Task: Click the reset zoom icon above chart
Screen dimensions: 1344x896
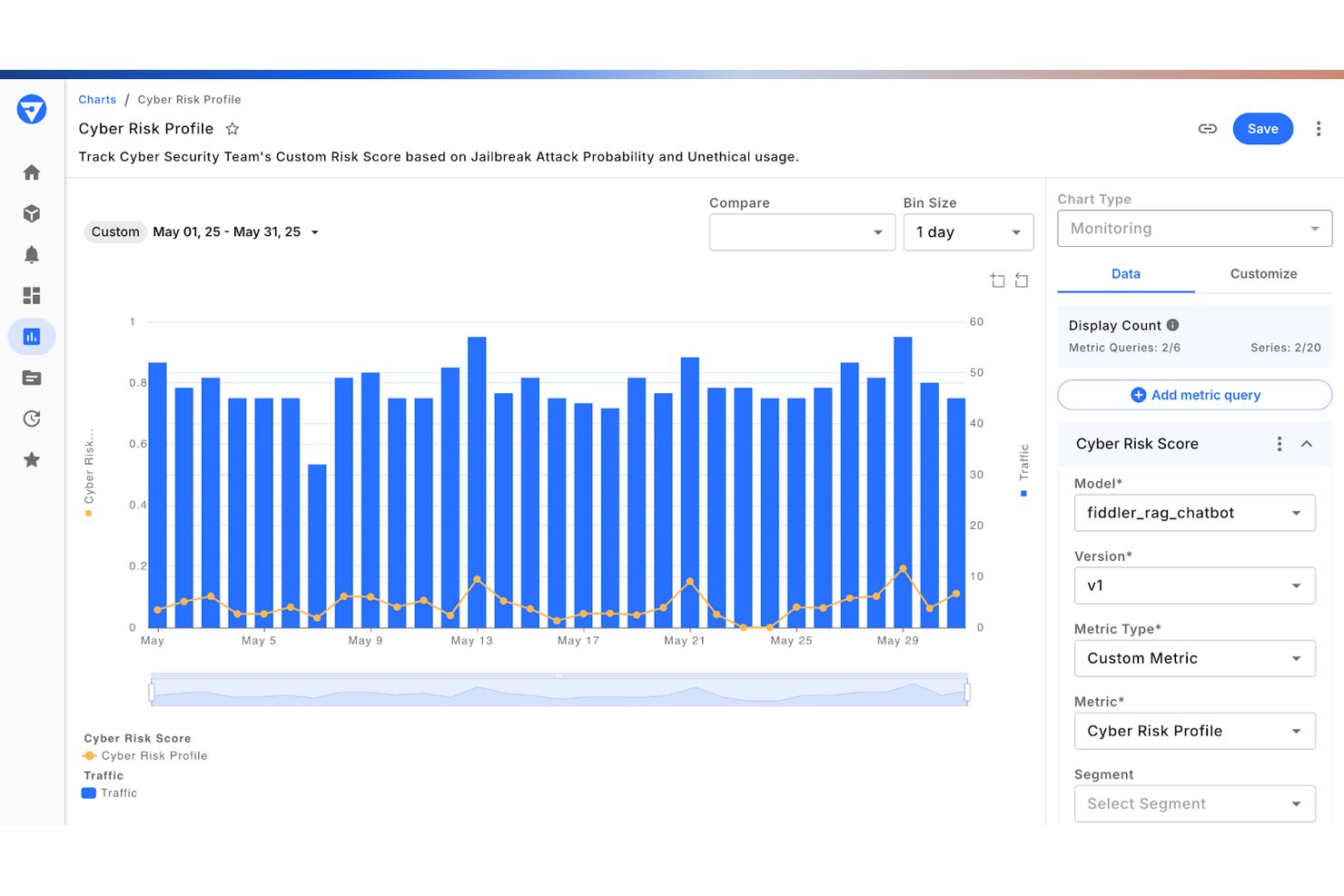Action: [x=1022, y=281]
